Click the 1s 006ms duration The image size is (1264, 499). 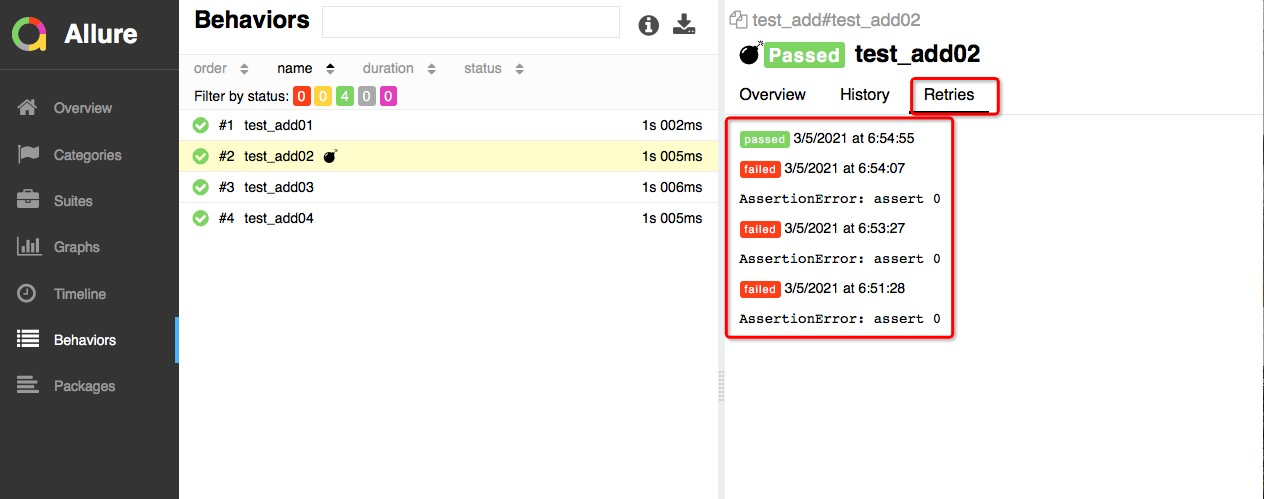pos(674,187)
